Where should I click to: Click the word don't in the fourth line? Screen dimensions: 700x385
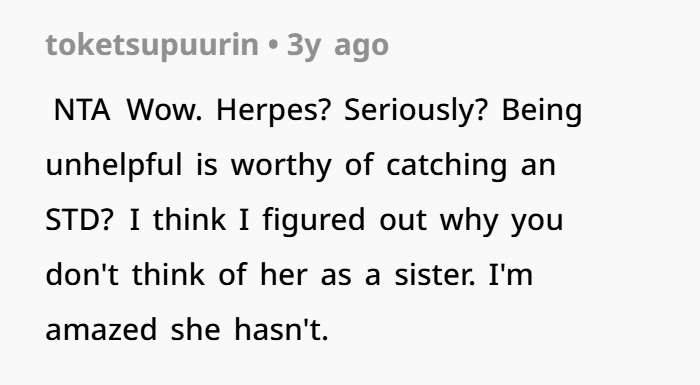[82, 275]
